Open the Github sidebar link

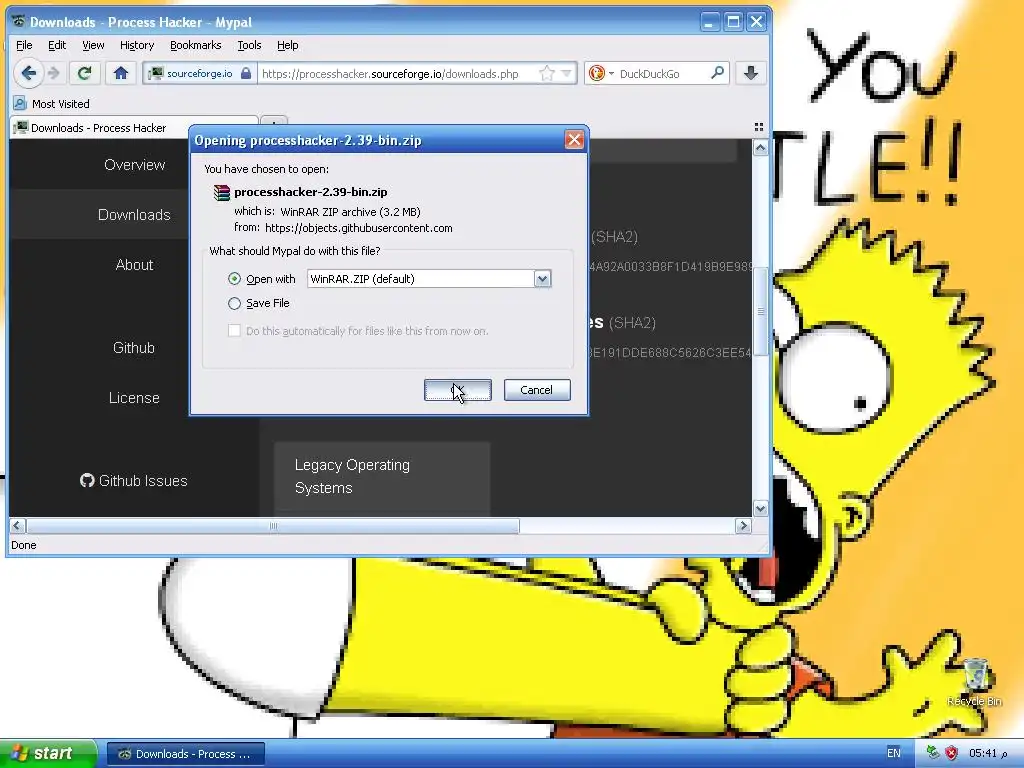pos(134,347)
